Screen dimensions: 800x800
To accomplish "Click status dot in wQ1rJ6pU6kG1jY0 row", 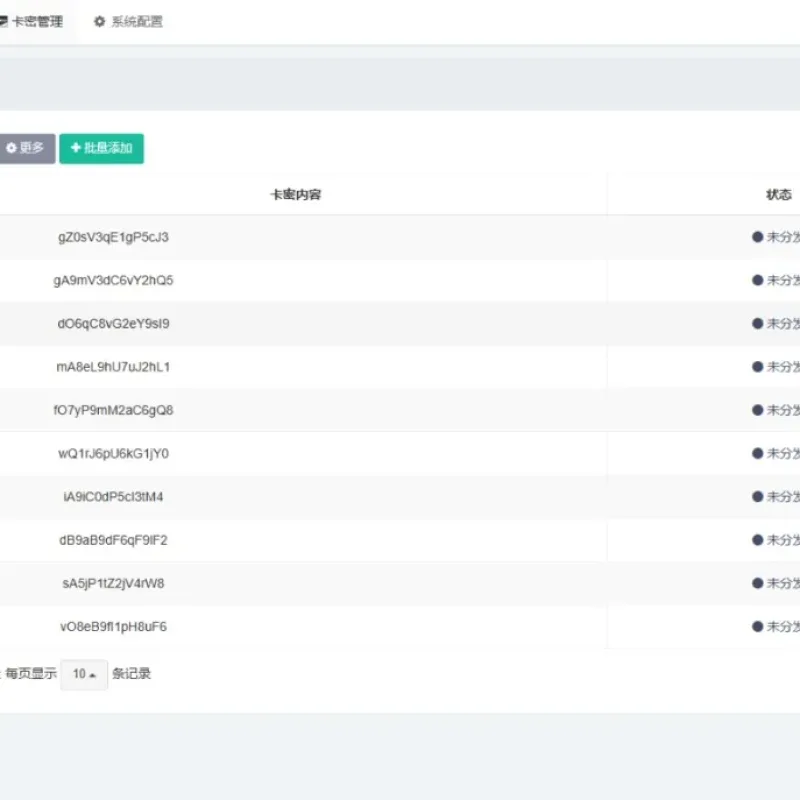I will [x=758, y=454].
